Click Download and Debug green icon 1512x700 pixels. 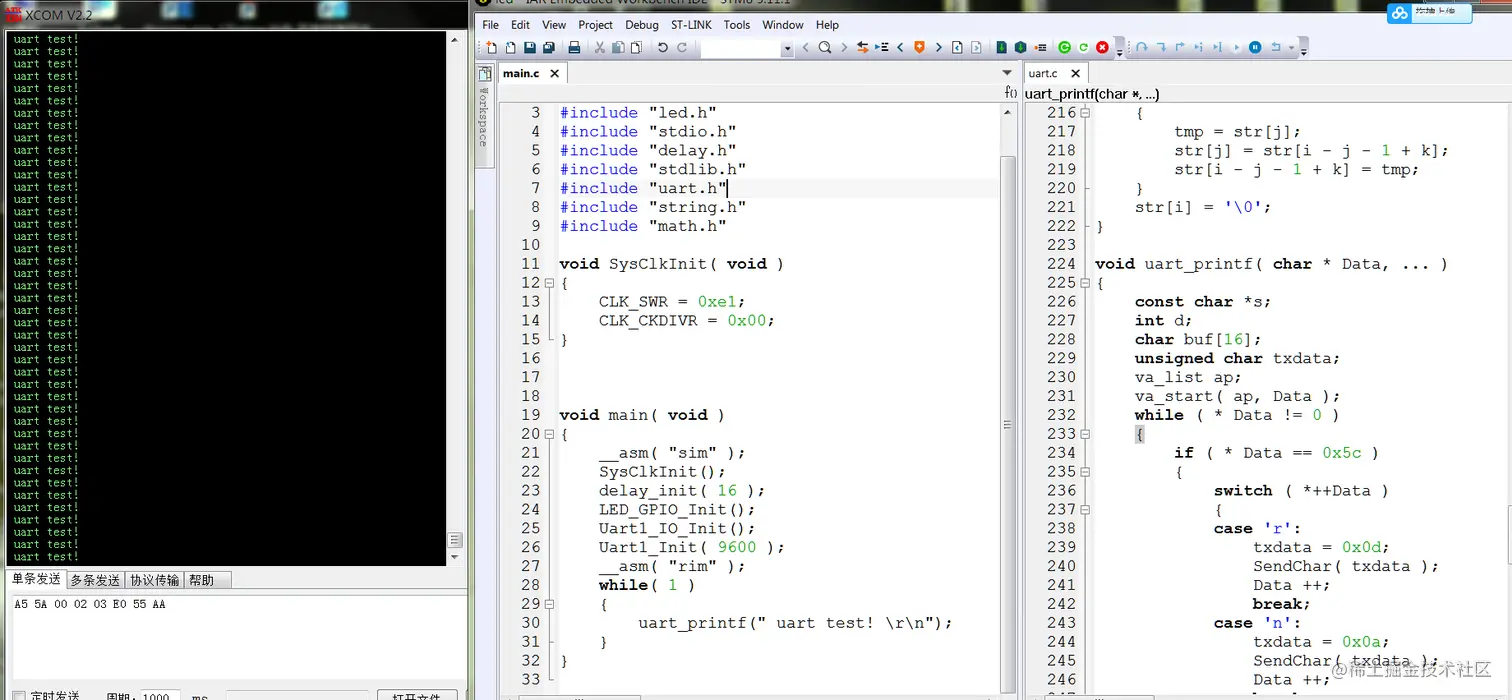[x=1064, y=47]
